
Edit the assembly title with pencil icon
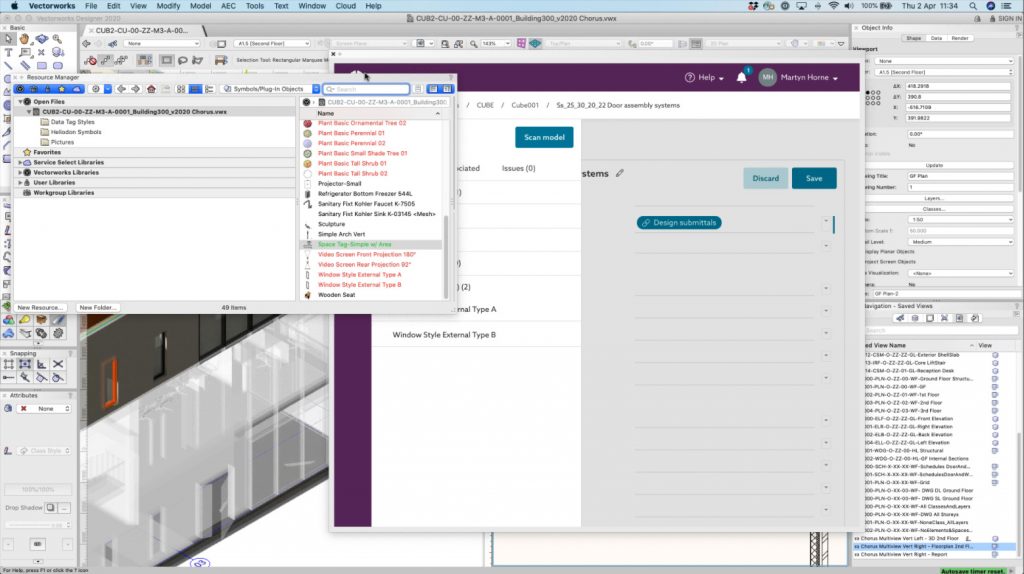pos(620,173)
